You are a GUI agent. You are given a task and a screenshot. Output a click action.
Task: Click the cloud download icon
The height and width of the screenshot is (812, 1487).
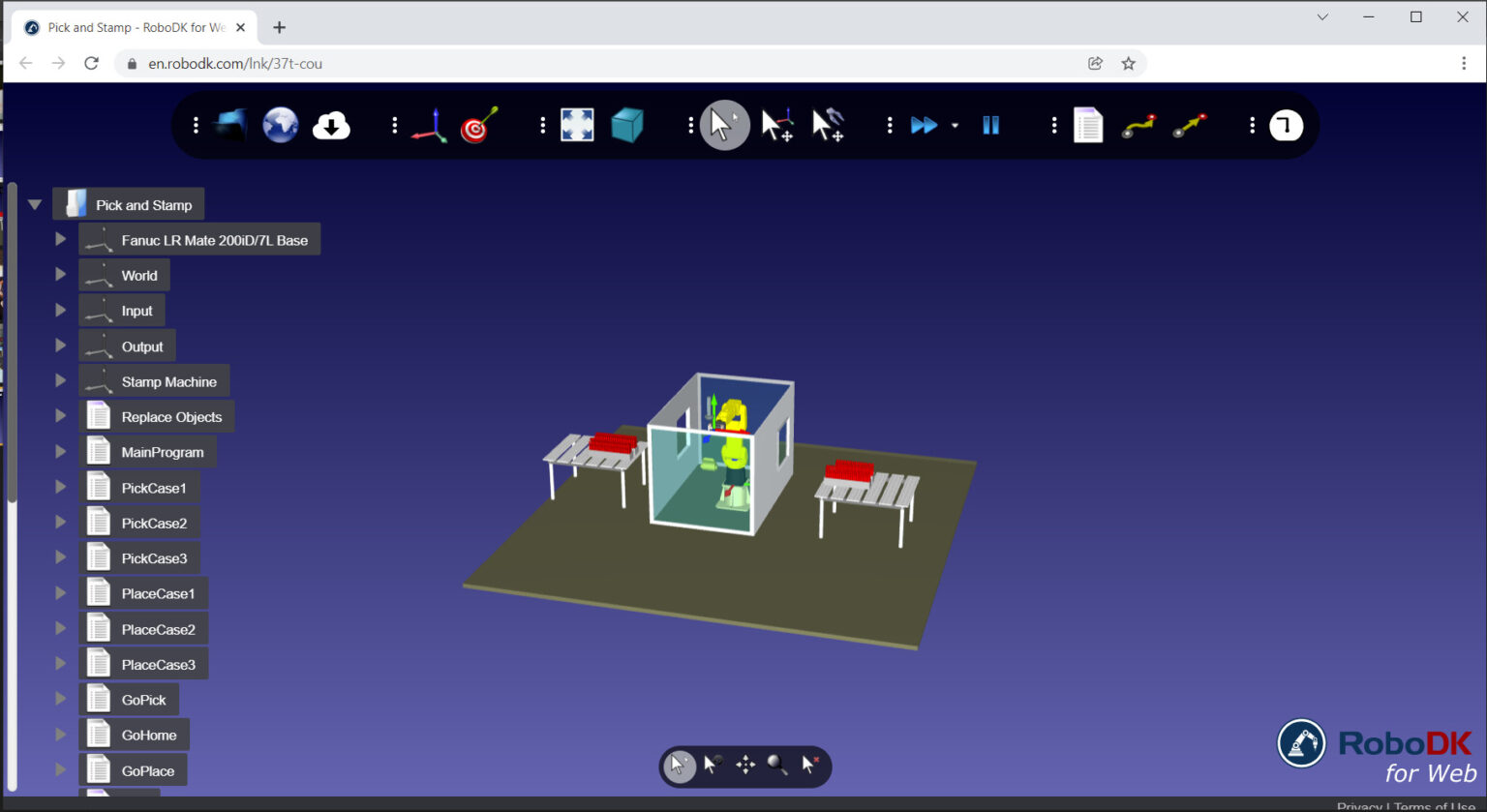[x=331, y=124]
